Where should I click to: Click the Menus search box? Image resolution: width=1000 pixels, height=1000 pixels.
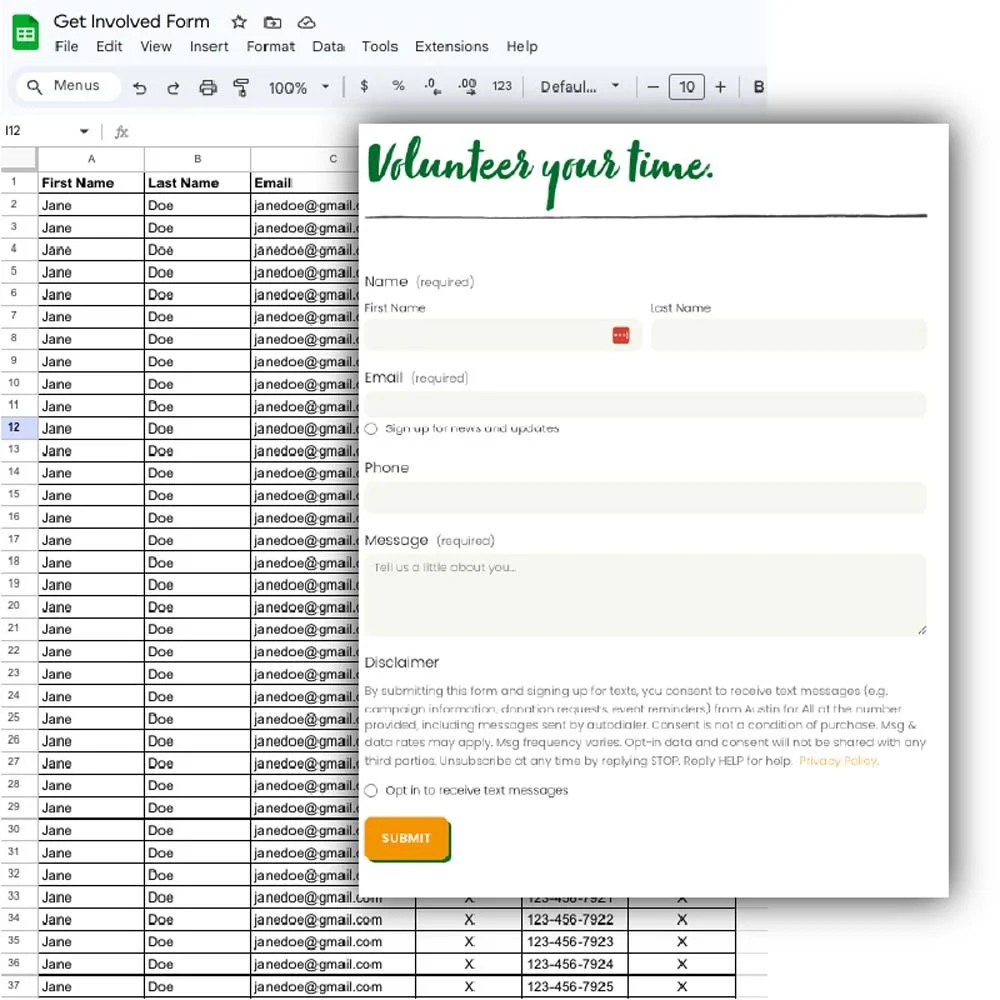pyautogui.click(x=68, y=86)
